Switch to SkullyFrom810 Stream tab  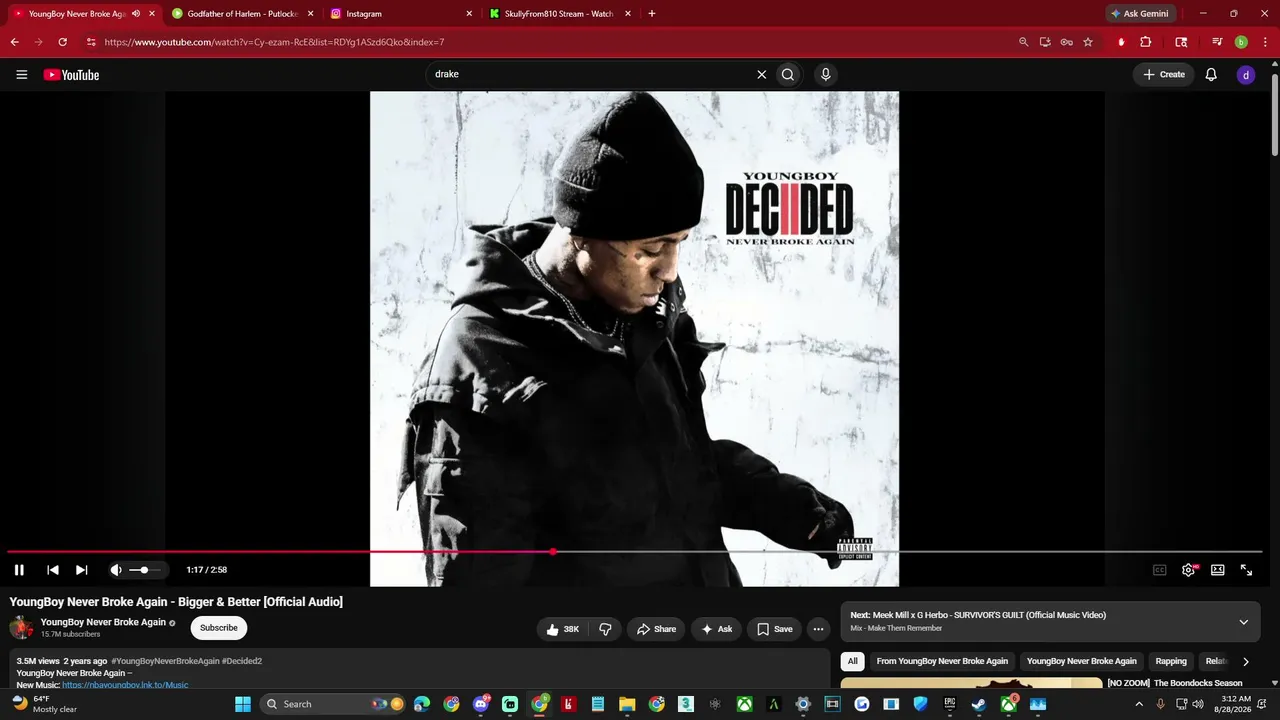pyautogui.click(x=558, y=14)
